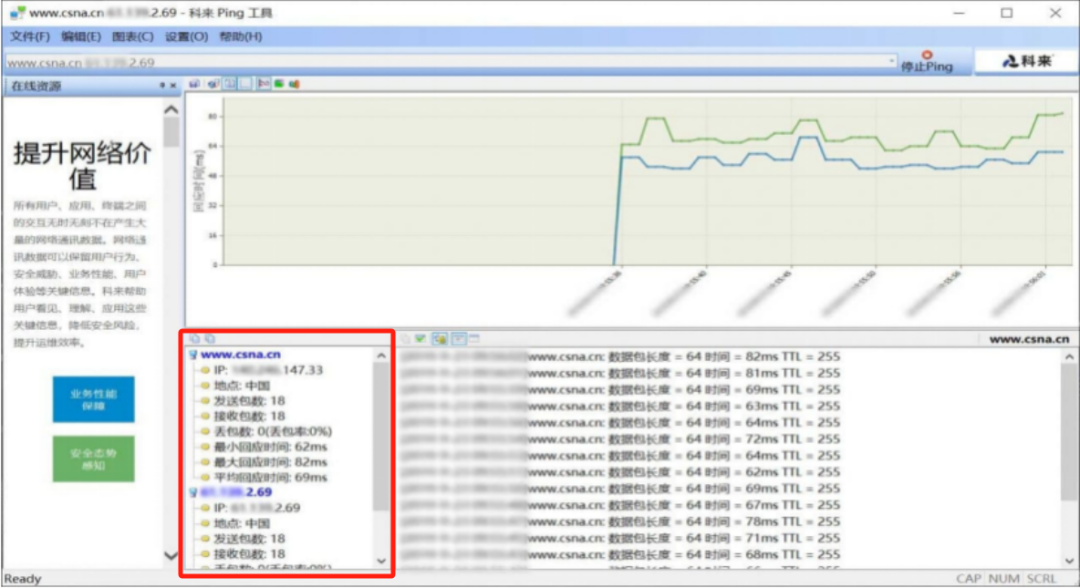Close the 在线资源 panel

[173, 85]
